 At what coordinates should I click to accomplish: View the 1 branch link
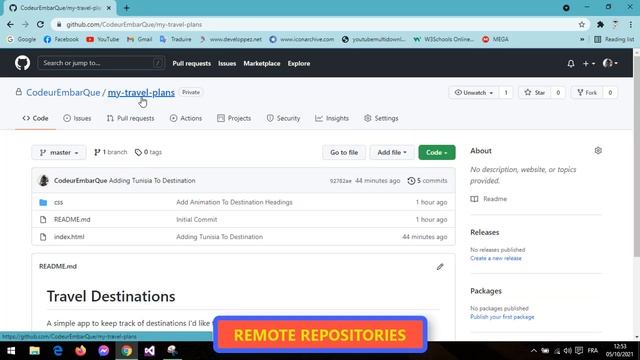pos(111,152)
